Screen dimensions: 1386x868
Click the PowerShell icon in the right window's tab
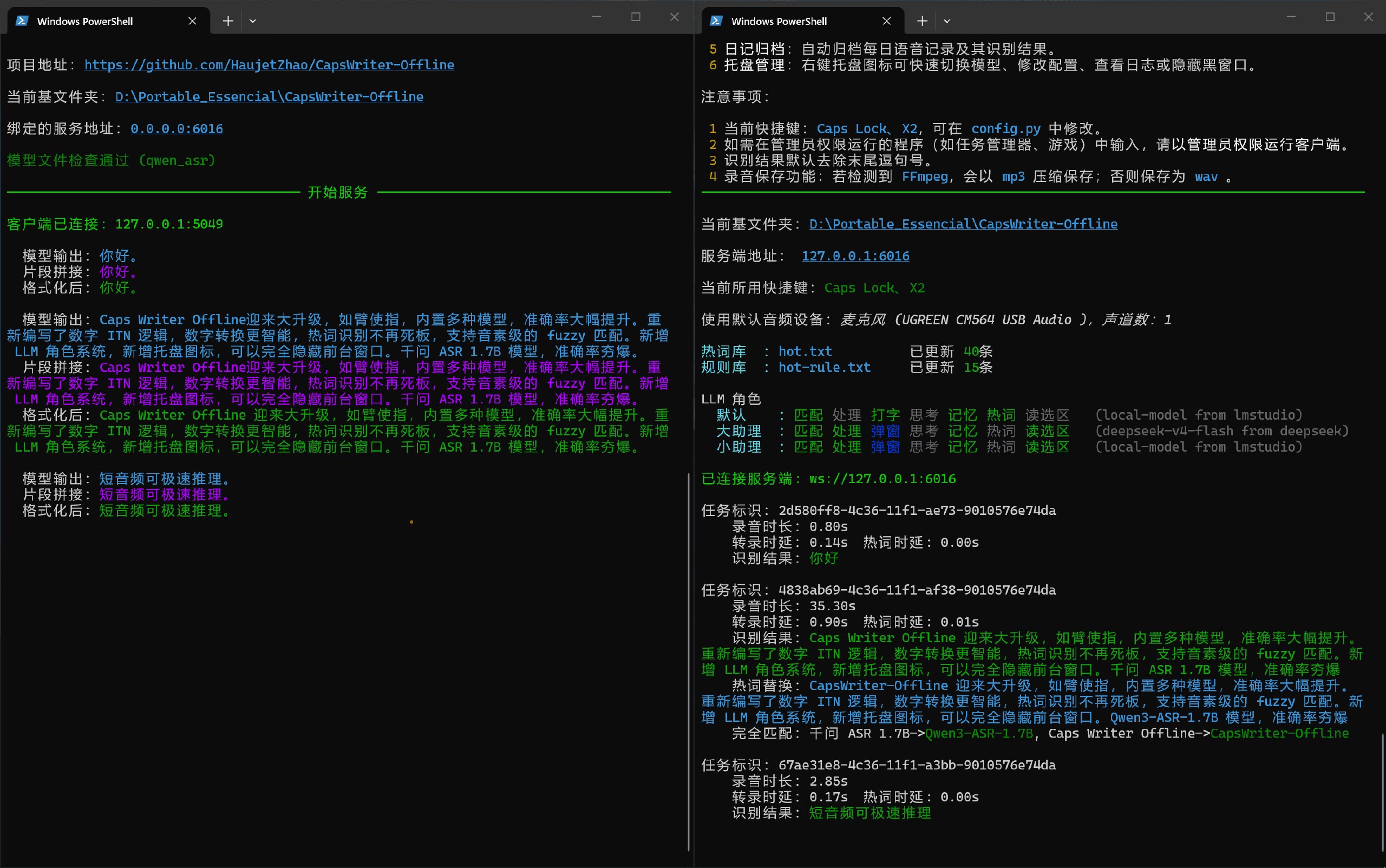pyautogui.click(x=716, y=21)
